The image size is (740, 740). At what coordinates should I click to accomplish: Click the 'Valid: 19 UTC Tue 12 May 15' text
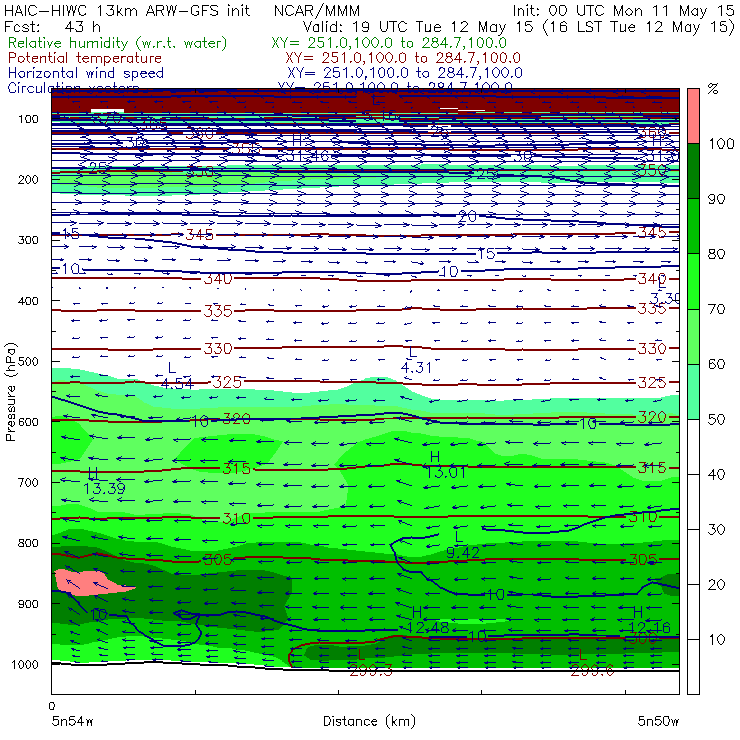tap(418, 27)
